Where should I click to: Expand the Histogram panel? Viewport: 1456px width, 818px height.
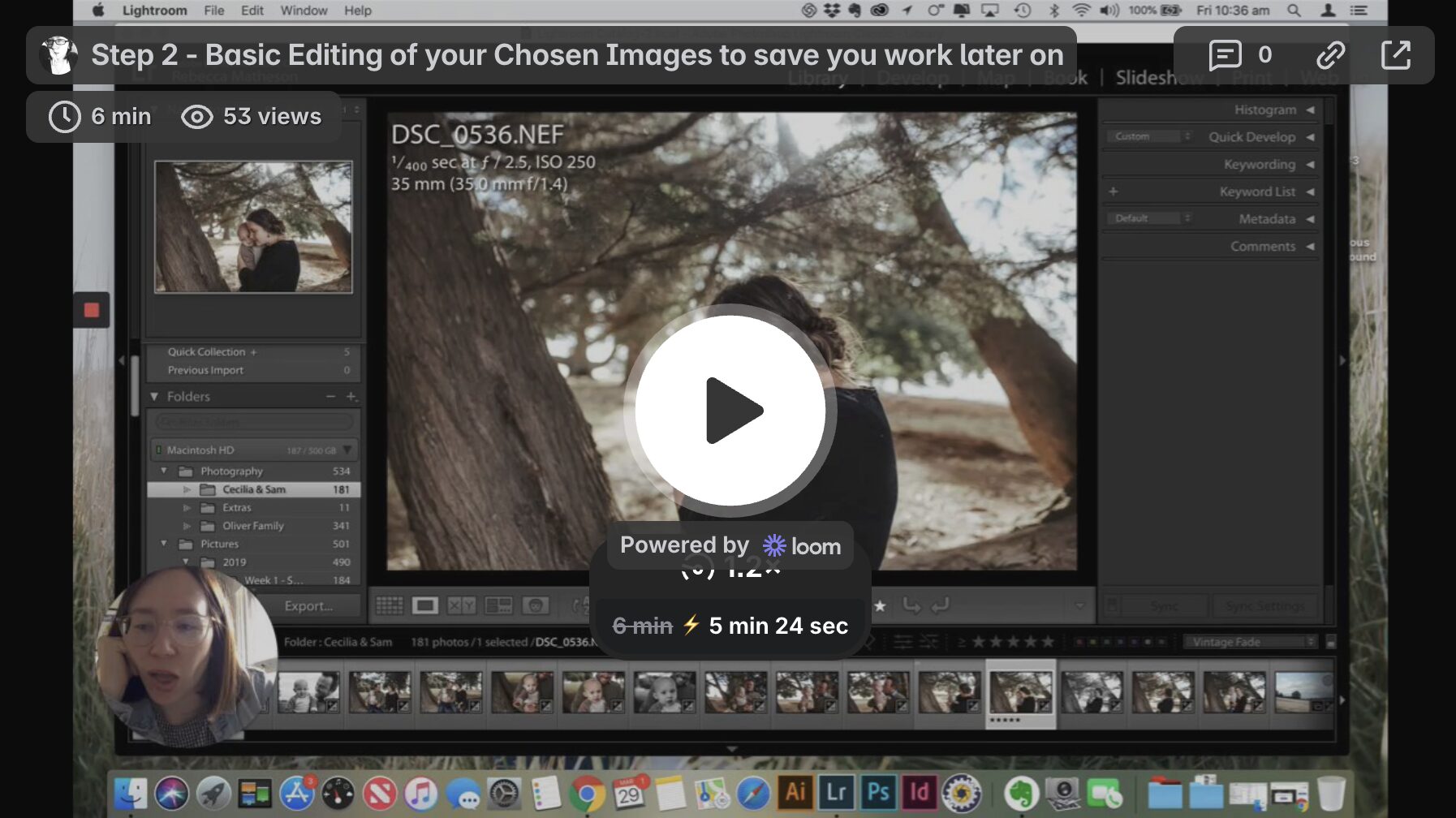1309,110
